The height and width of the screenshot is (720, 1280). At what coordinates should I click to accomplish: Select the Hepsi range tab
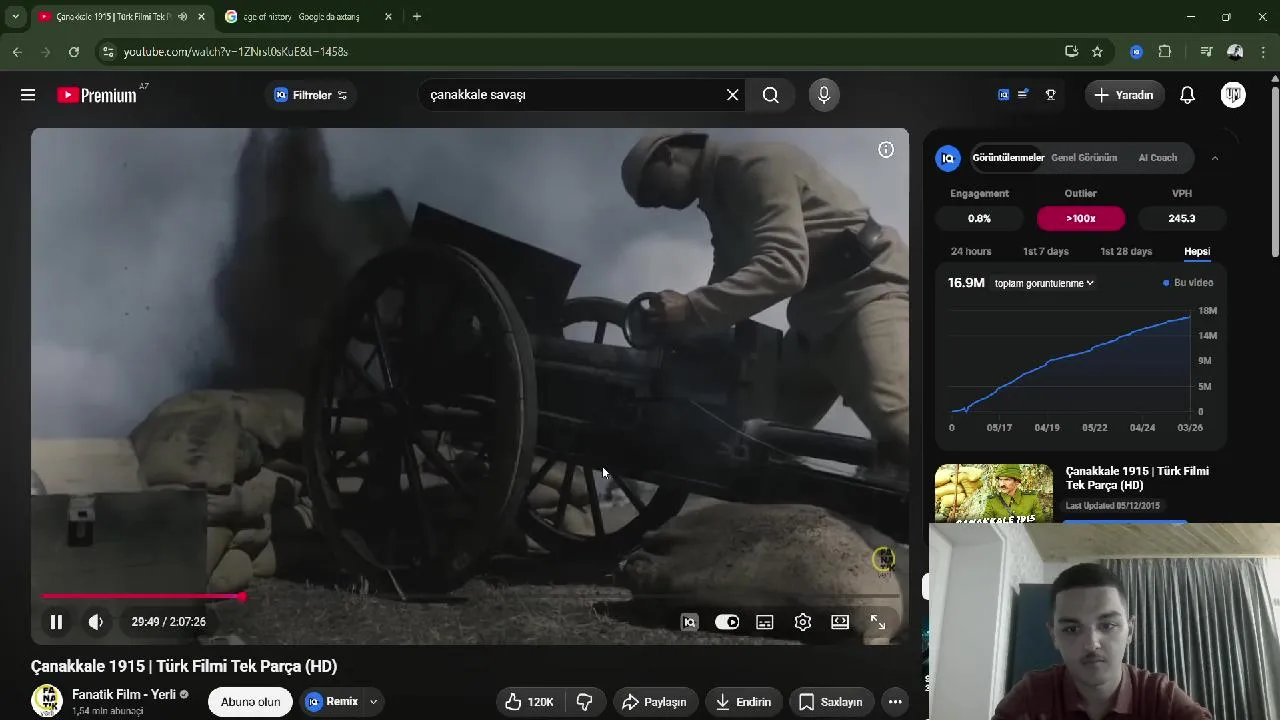pyautogui.click(x=1197, y=251)
